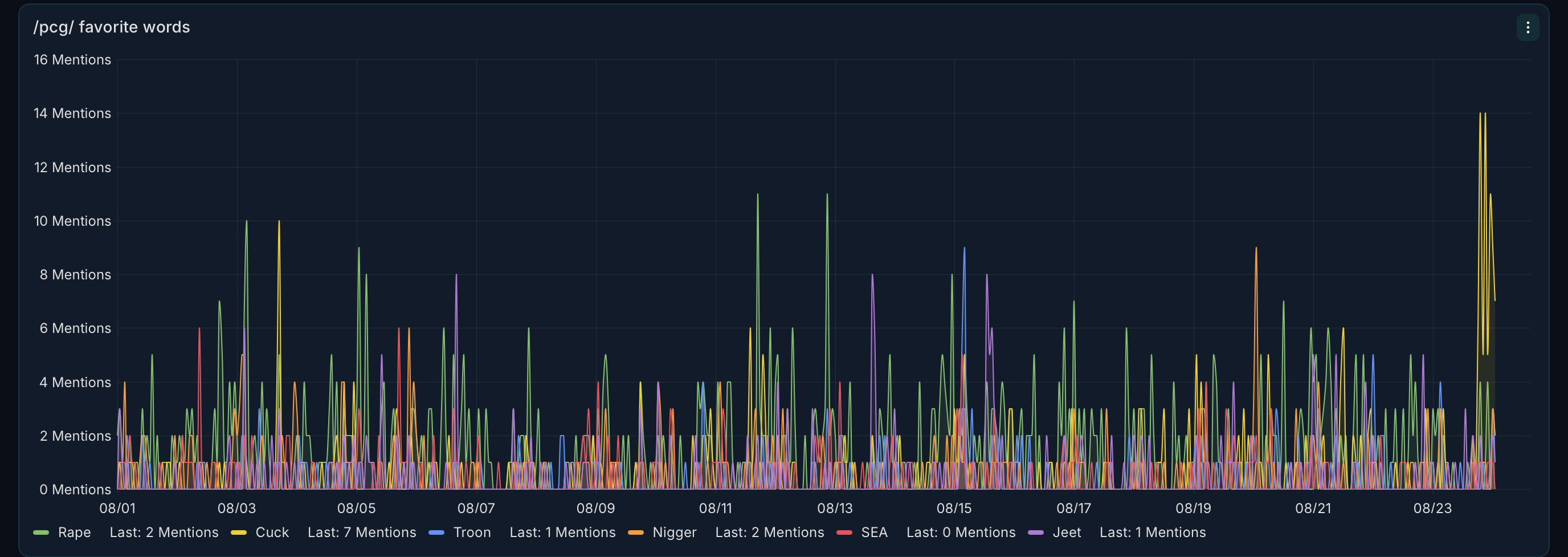Click the "14 Mentions" y-axis label
The height and width of the screenshot is (557, 1568).
click(x=72, y=113)
